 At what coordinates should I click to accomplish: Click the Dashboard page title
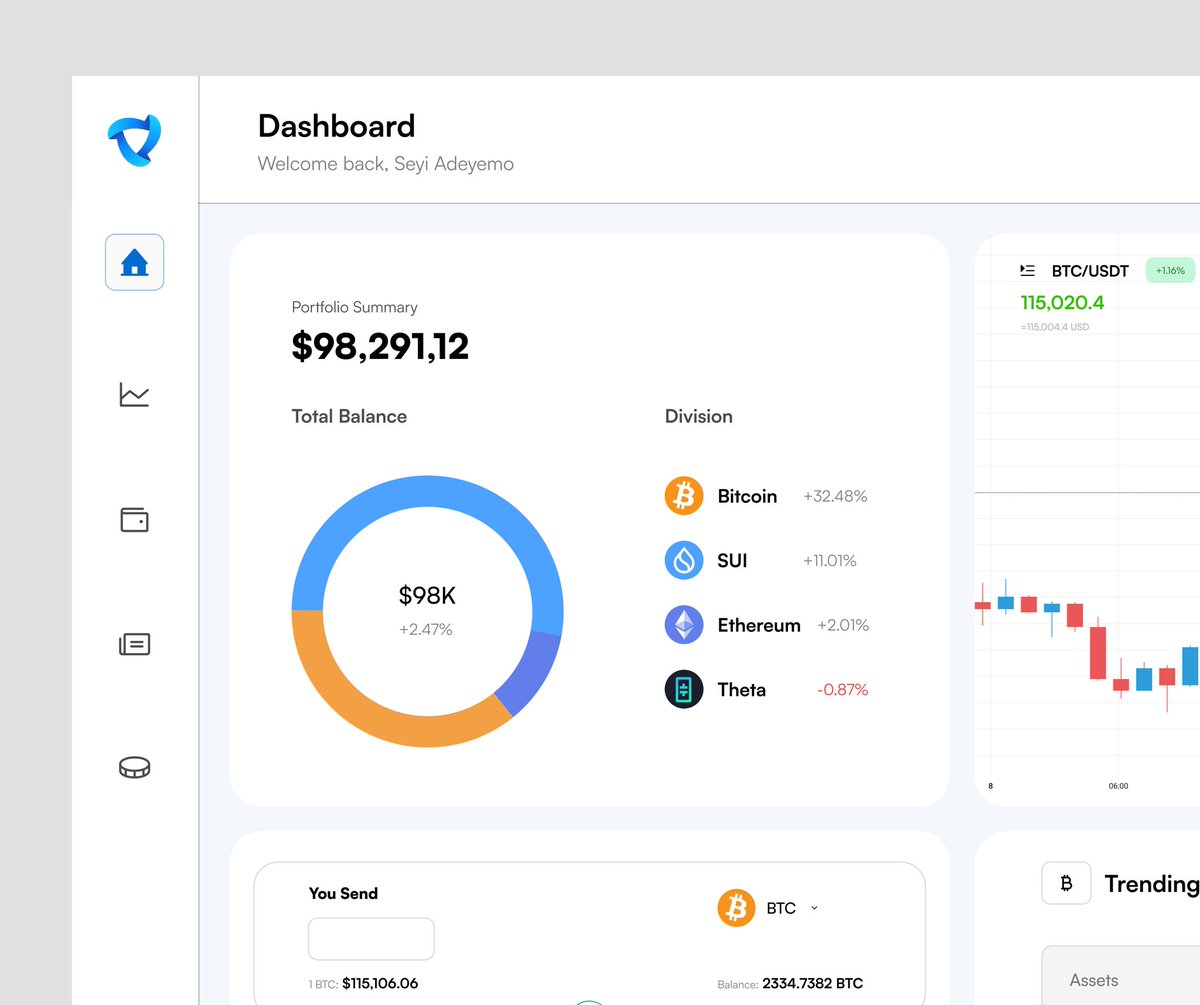336,126
